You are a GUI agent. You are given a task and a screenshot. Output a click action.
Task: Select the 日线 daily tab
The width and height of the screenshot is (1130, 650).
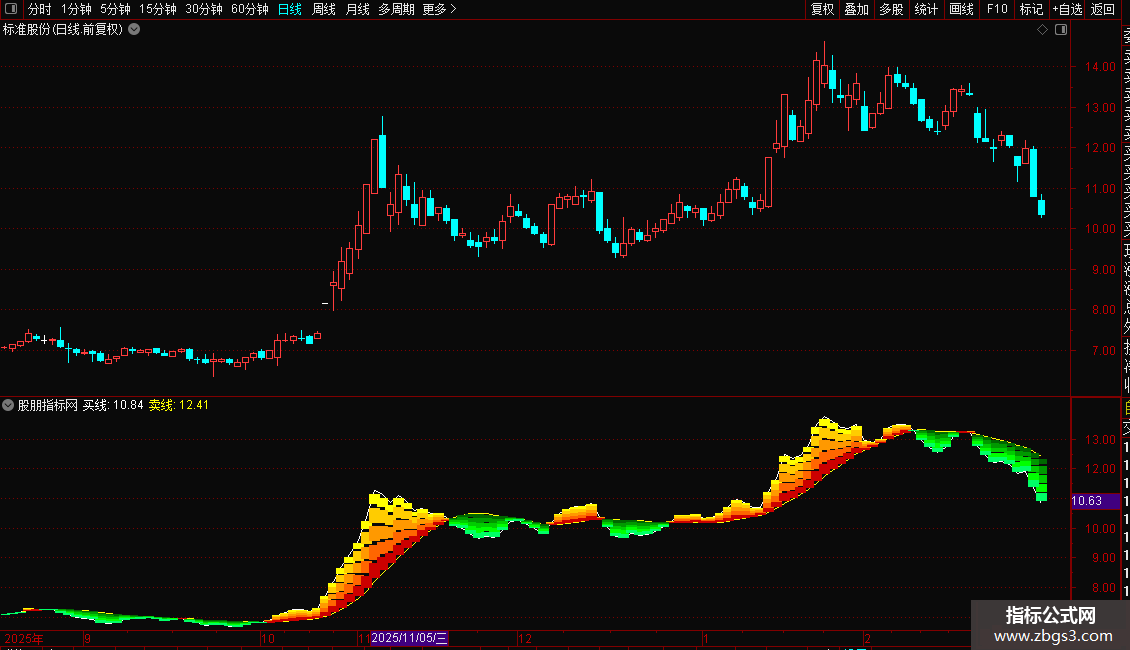coord(290,9)
